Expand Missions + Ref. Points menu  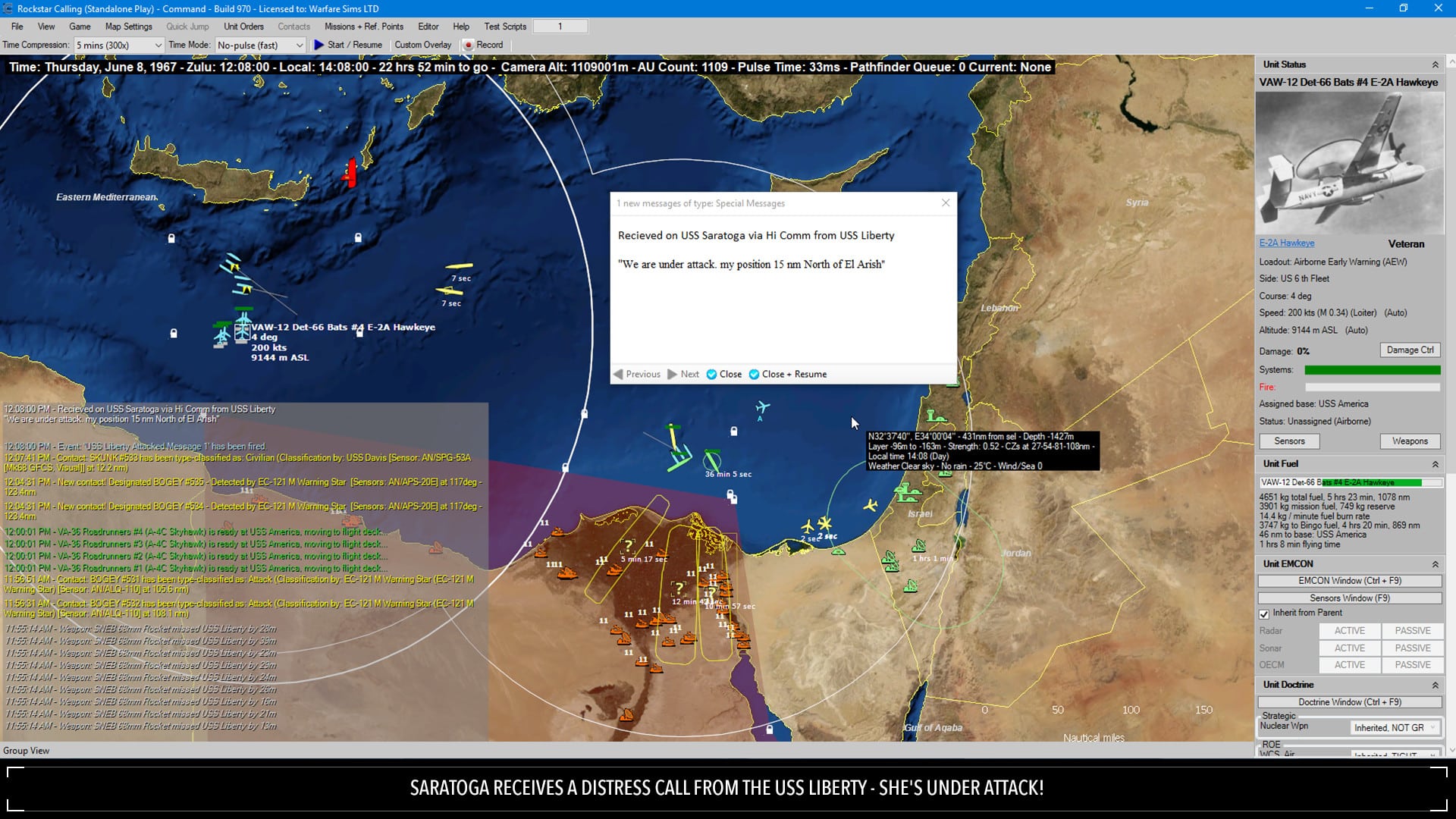(362, 25)
